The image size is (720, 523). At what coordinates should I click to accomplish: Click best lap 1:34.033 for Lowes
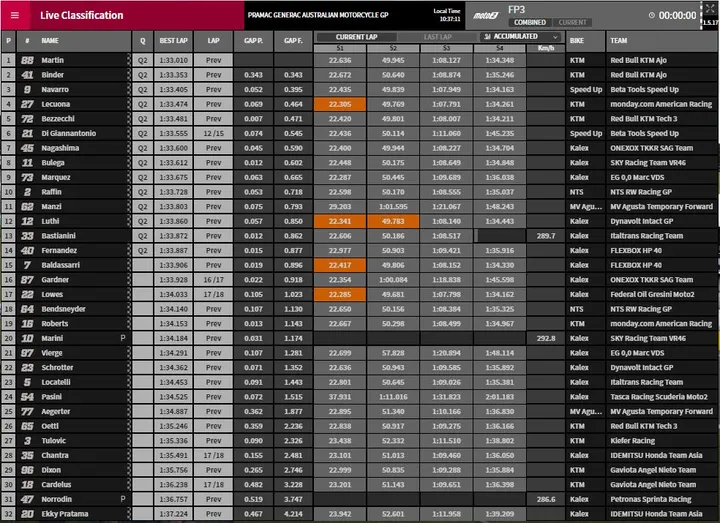(x=174, y=294)
